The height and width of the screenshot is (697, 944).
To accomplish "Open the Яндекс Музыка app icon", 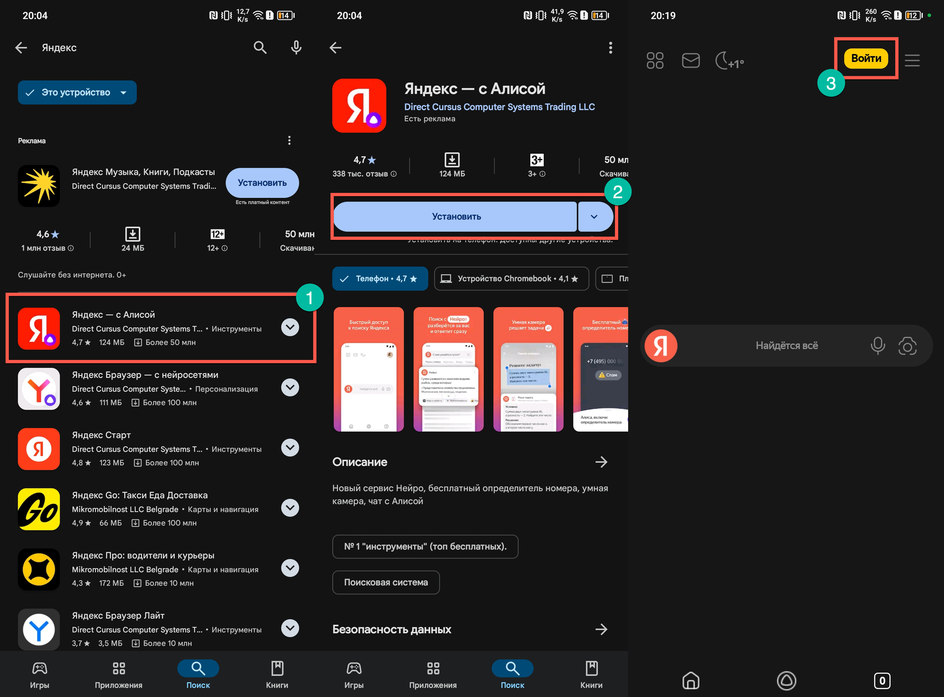I will pyautogui.click(x=39, y=185).
